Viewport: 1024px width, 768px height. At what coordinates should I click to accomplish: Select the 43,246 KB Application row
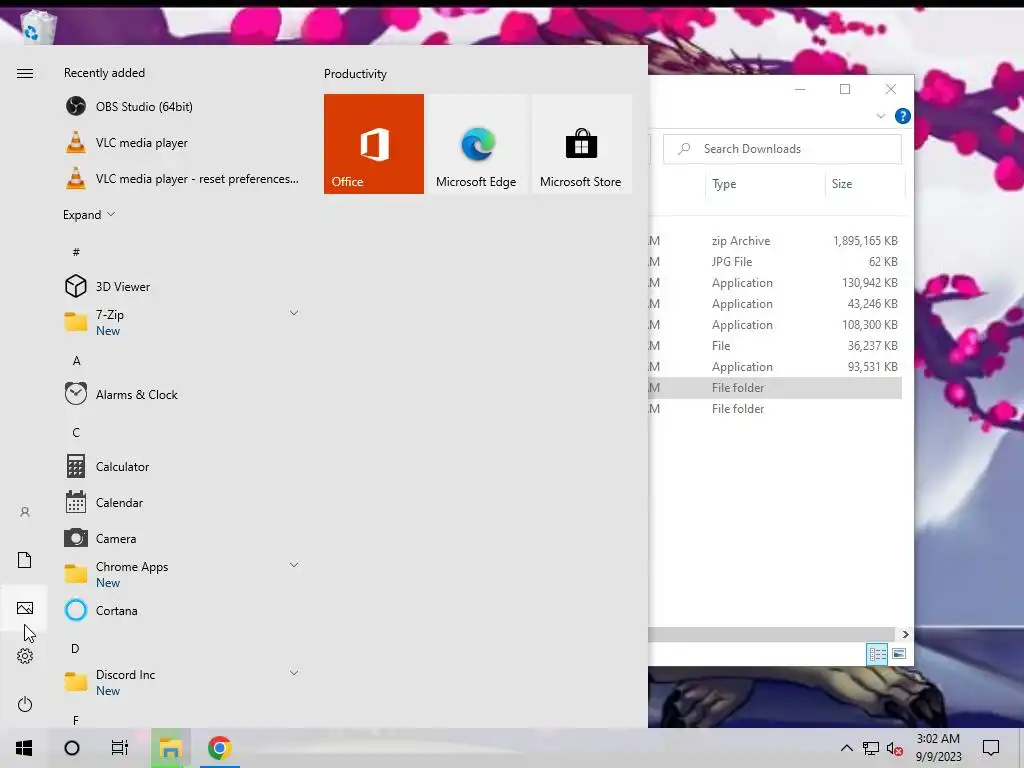pyautogui.click(x=775, y=304)
